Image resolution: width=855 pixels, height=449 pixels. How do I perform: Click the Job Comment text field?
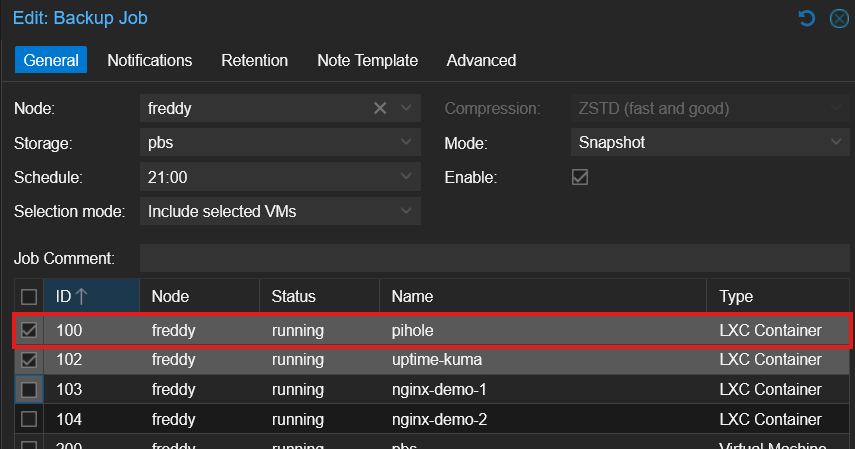point(494,258)
